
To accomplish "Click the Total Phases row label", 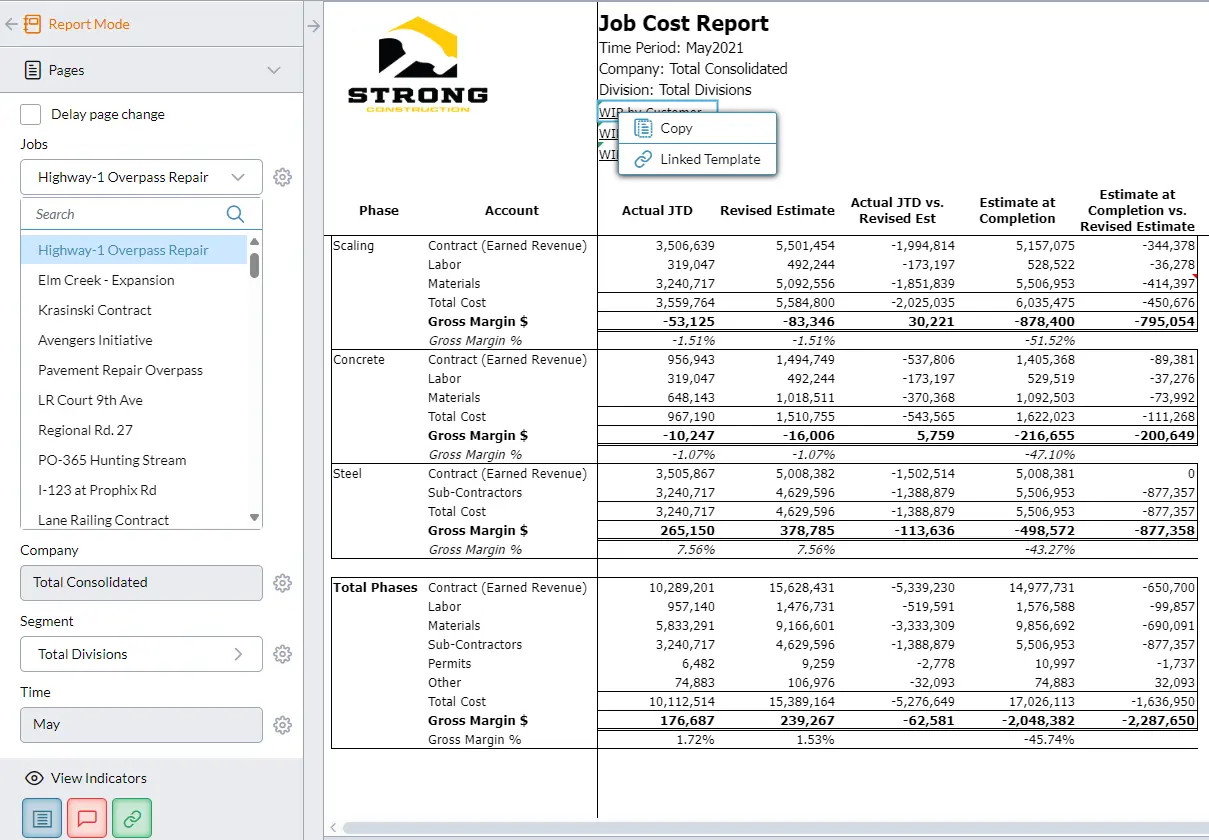I will (375, 587).
